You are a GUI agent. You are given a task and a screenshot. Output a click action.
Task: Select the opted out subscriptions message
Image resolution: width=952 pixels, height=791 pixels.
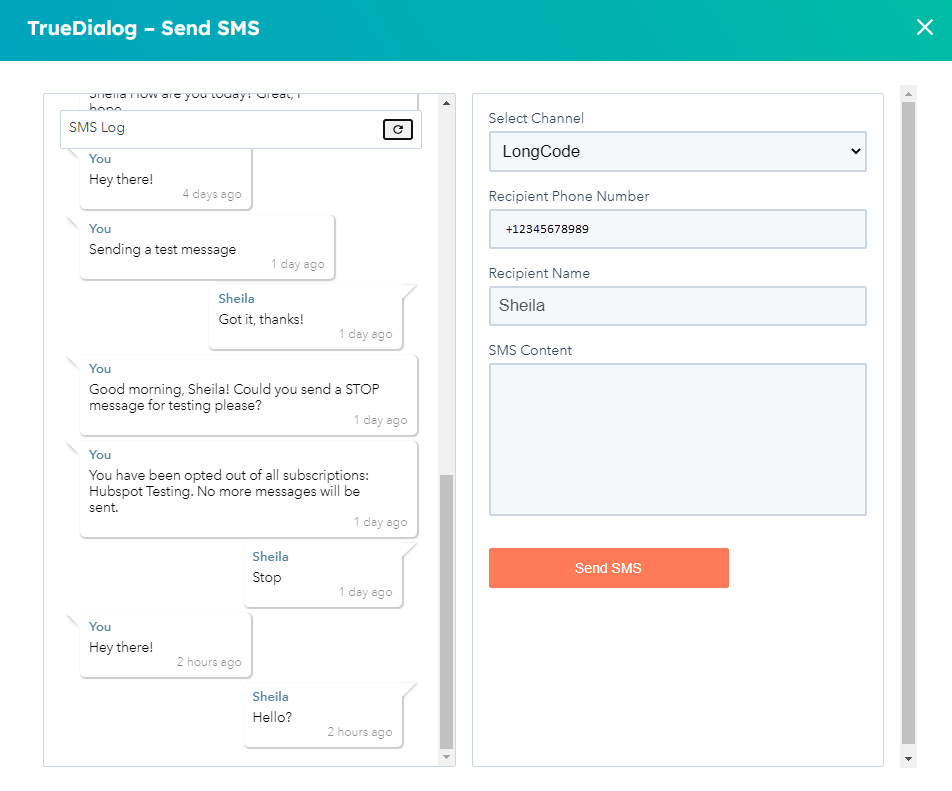click(x=248, y=490)
